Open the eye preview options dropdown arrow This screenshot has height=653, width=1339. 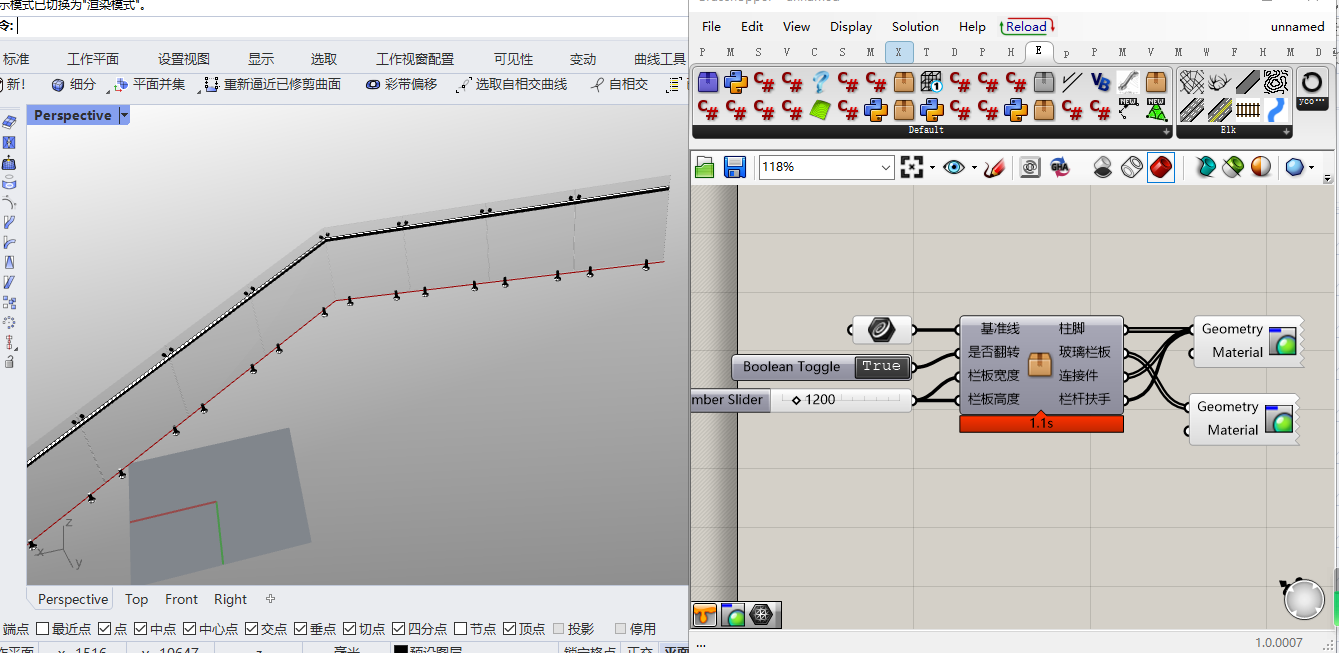(x=974, y=168)
